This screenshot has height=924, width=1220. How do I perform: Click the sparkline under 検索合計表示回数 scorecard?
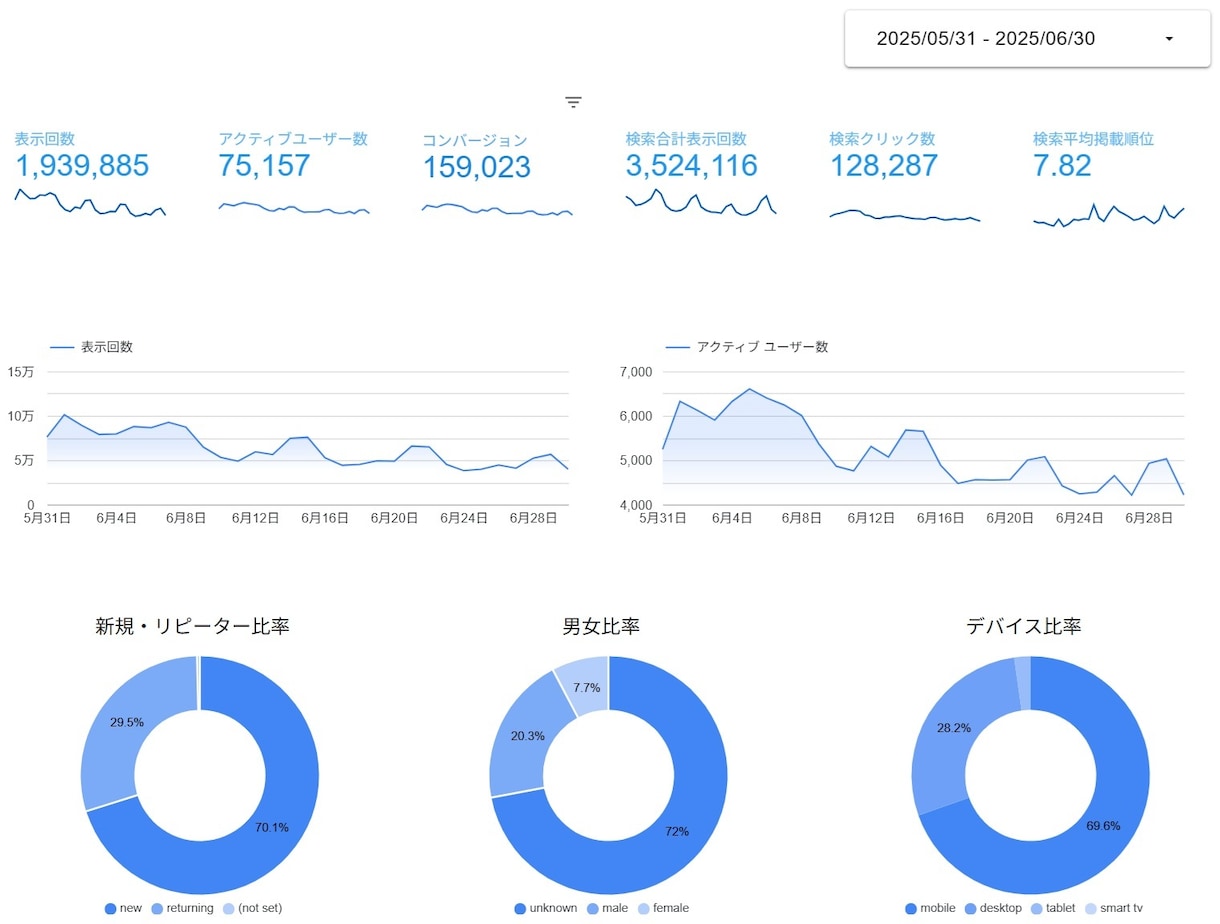pyautogui.click(x=701, y=203)
